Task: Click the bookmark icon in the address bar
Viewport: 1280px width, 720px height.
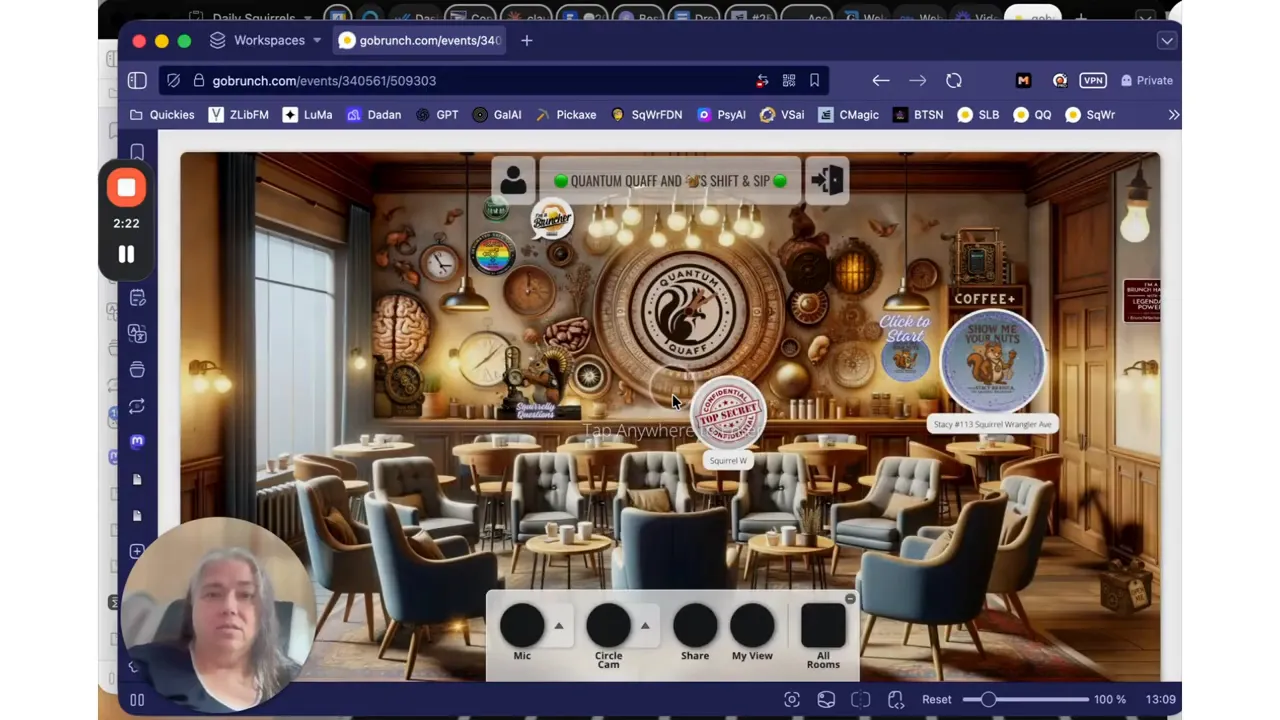Action: (814, 80)
